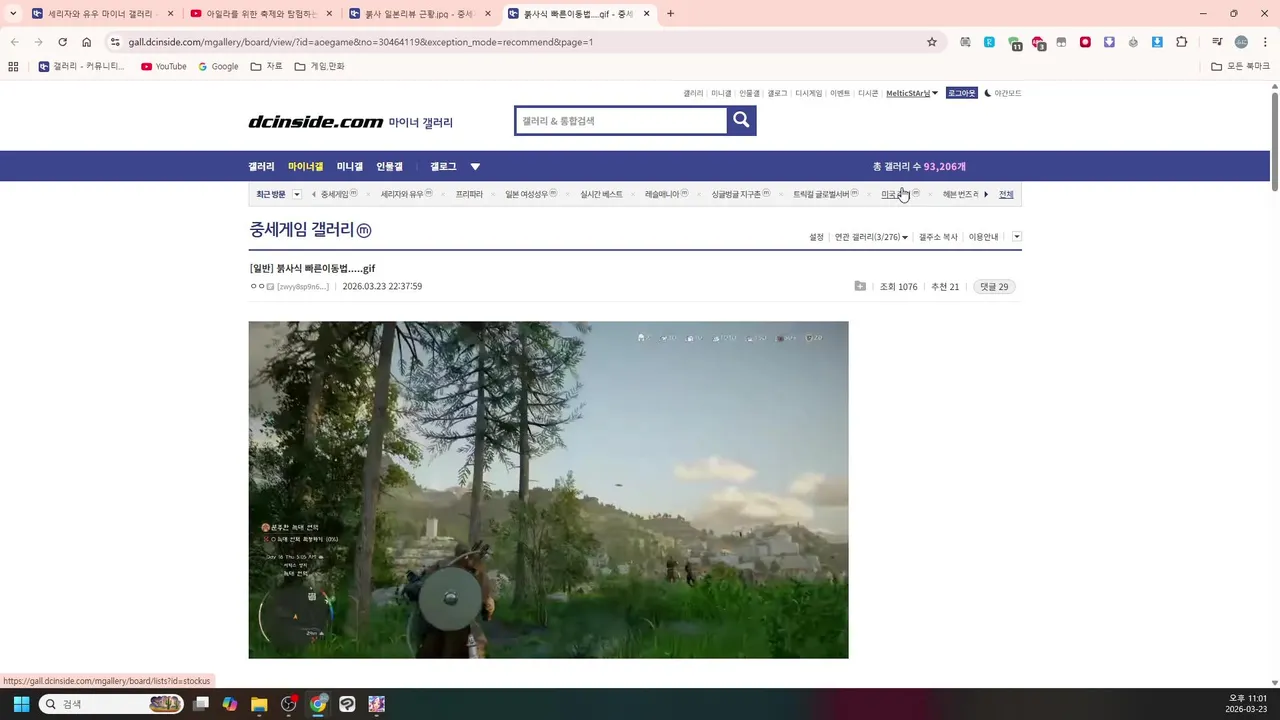This screenshot has width=1280, height=720.
Task: Expand the small dropdown beside 이용안내
Action: pyautogui.click(x=1017, y=237)
